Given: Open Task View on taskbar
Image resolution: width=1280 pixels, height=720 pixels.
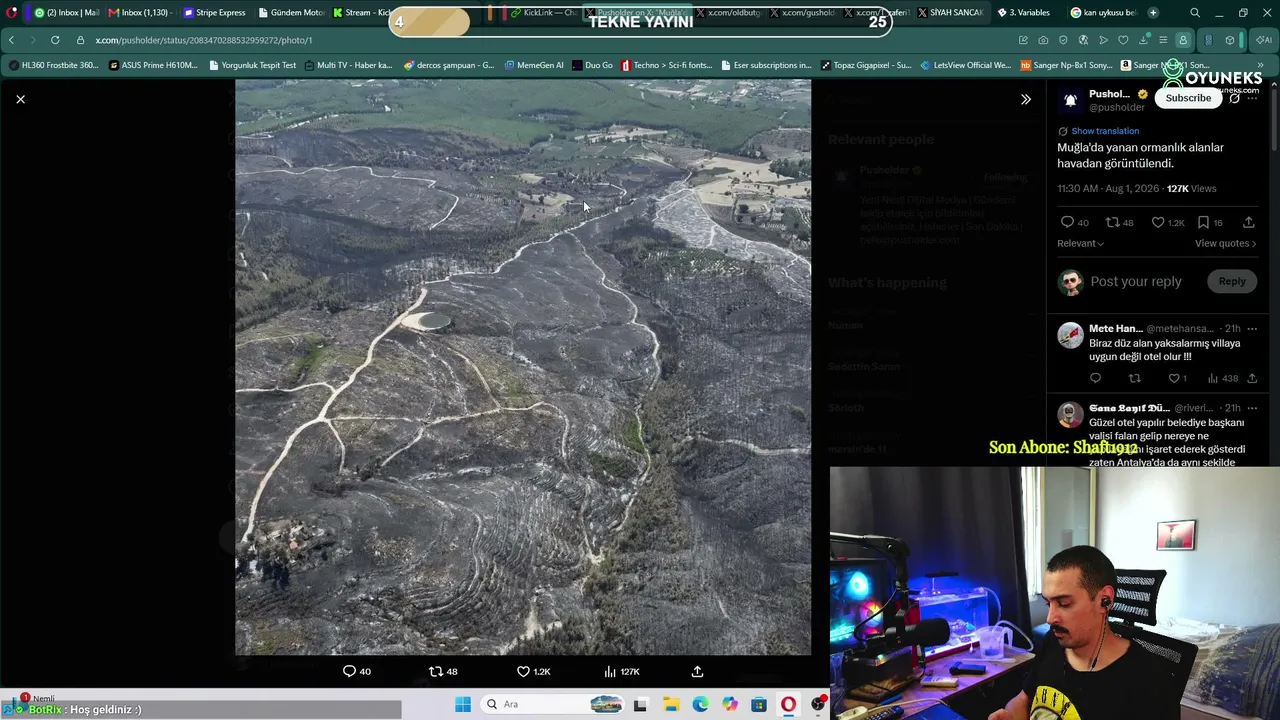Looking at the screenshot, I should tap(641, 704).
